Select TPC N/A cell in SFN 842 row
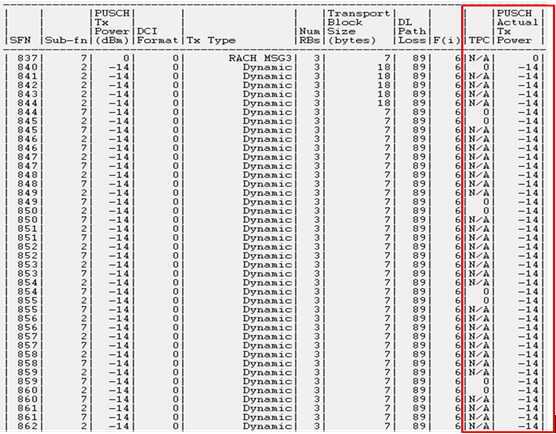Image resolution: width=556 pixels, height=434 pixels. tap(479, 85)
